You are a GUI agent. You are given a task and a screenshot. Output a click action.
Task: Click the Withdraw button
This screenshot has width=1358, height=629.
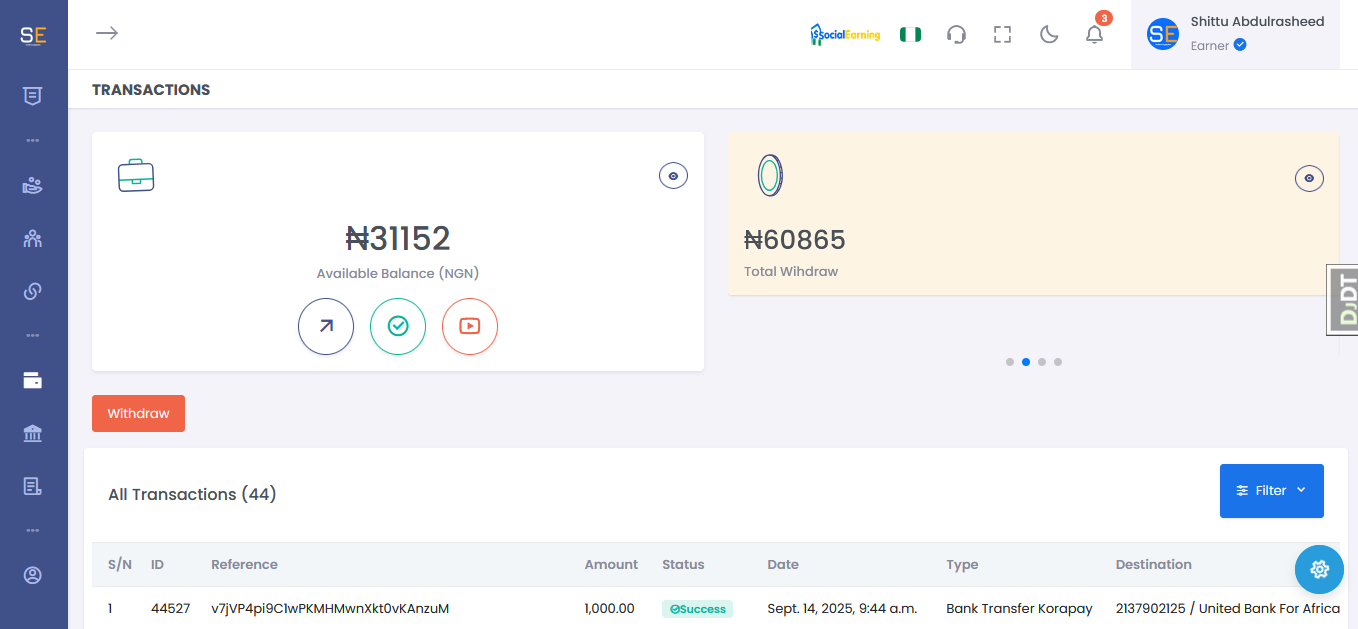138,414
